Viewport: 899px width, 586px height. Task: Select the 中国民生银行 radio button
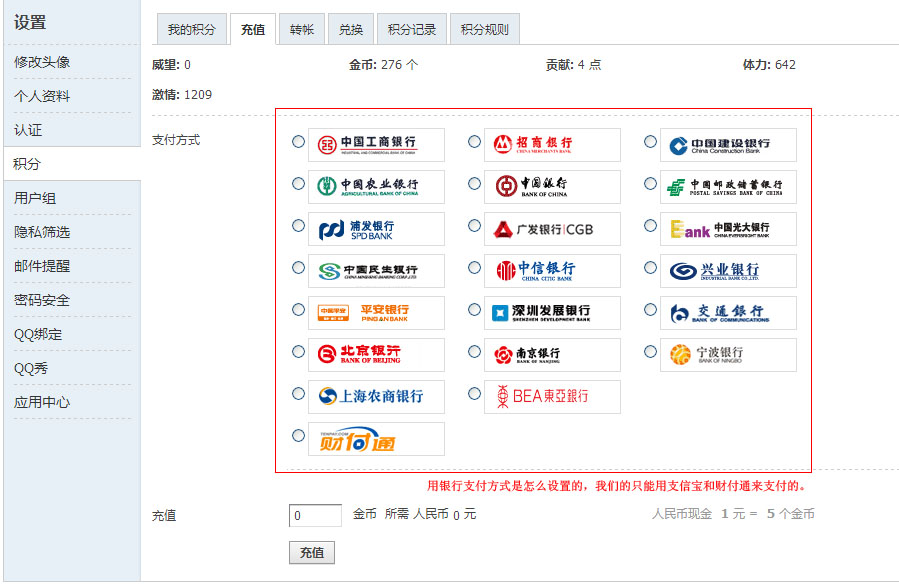click(298, 267)
